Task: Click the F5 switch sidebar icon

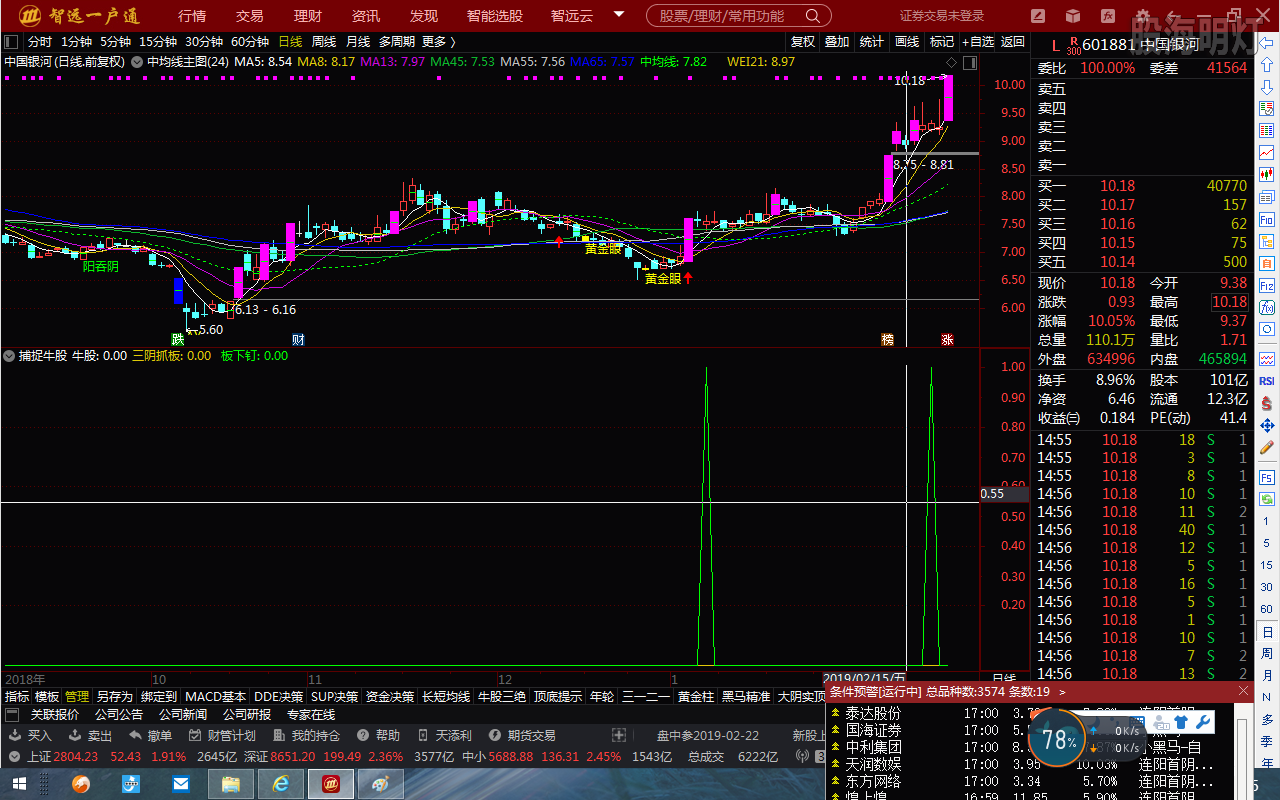Action: 1267,477
